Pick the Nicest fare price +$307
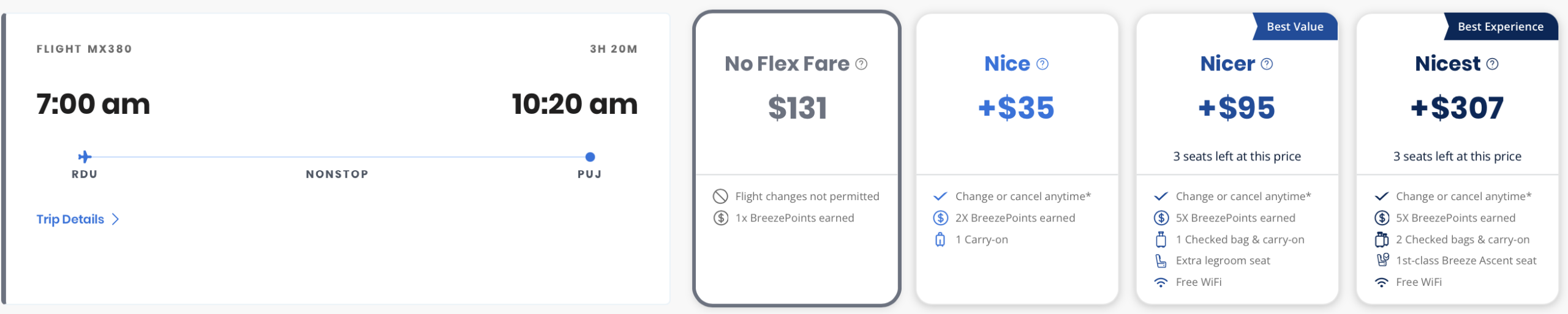 1457,108
